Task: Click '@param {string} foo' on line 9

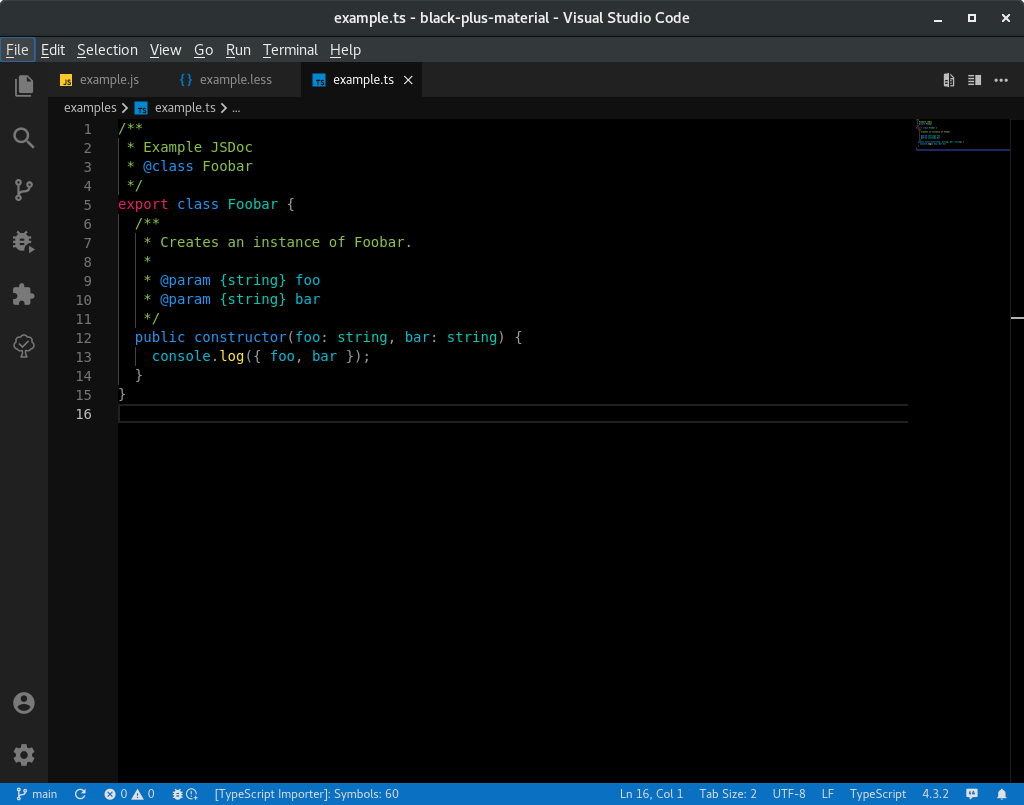Action: point(240,280)
